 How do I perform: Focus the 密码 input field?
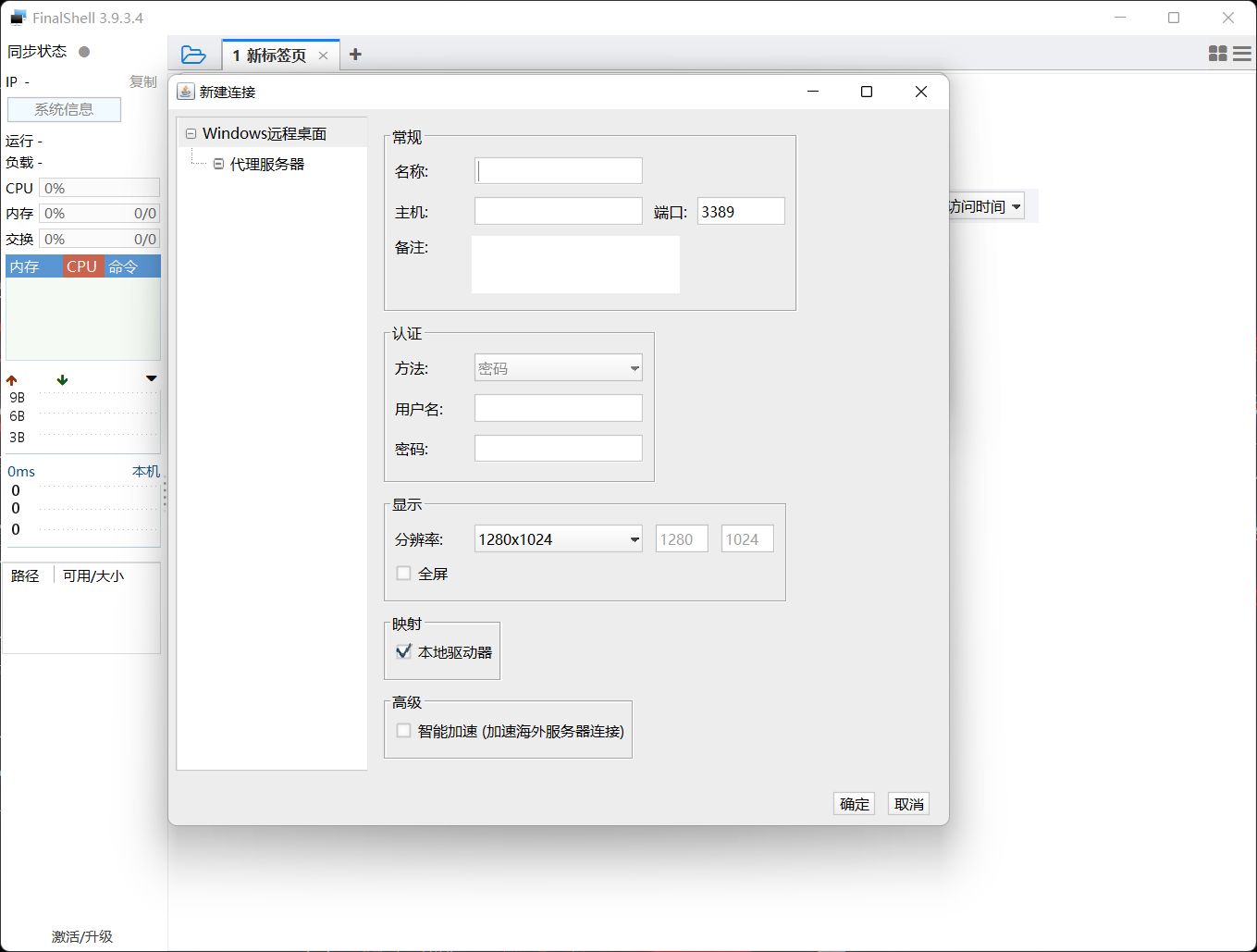[x=559, y=449]
